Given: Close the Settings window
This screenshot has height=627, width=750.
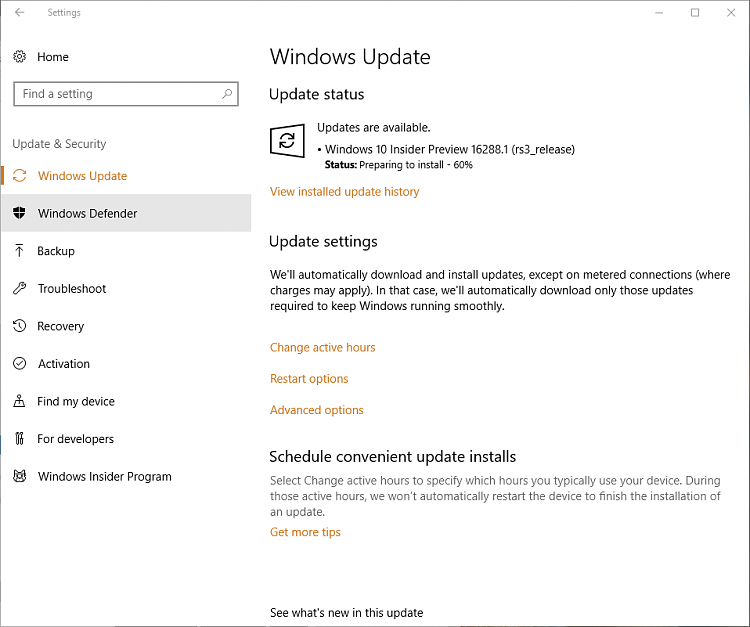Looking at the screenshot, I should (731, 12).
